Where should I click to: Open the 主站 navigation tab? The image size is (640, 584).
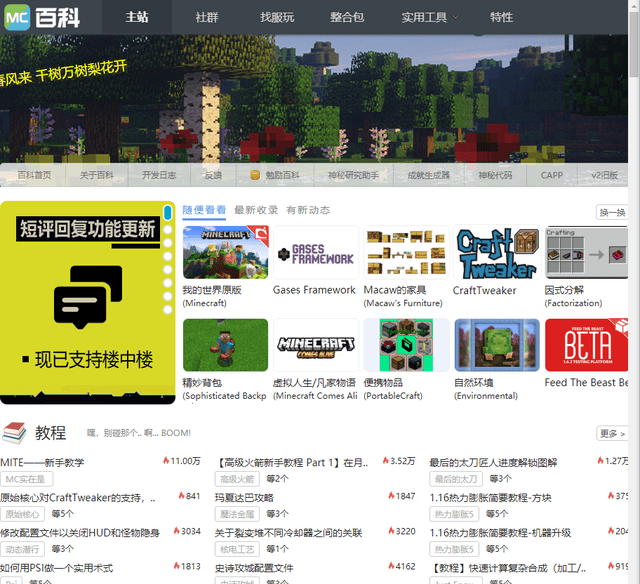(x=137, y=17)
